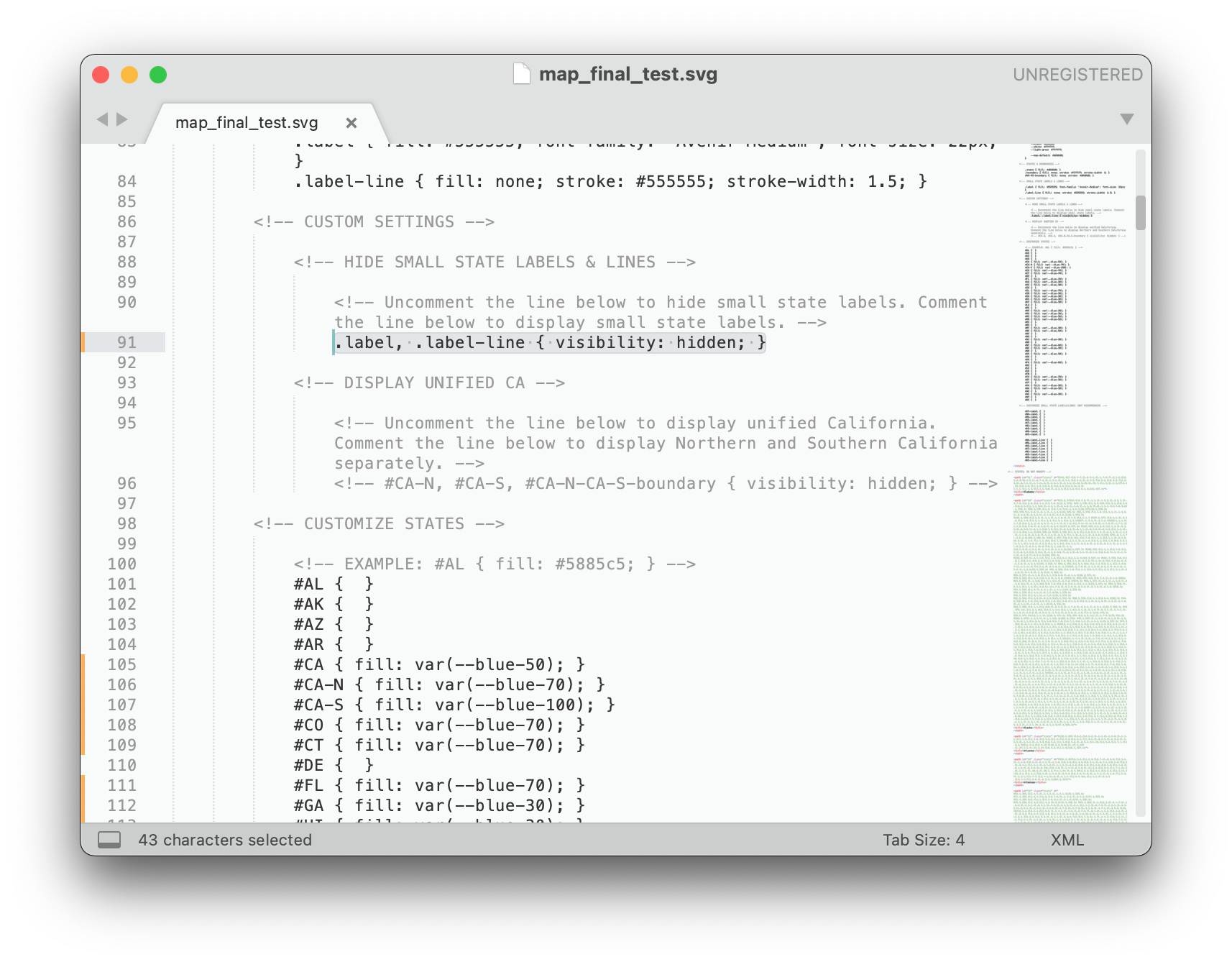
Task: Click the UNREGISTERED label in title bar
Action: tap(1077, 75)
